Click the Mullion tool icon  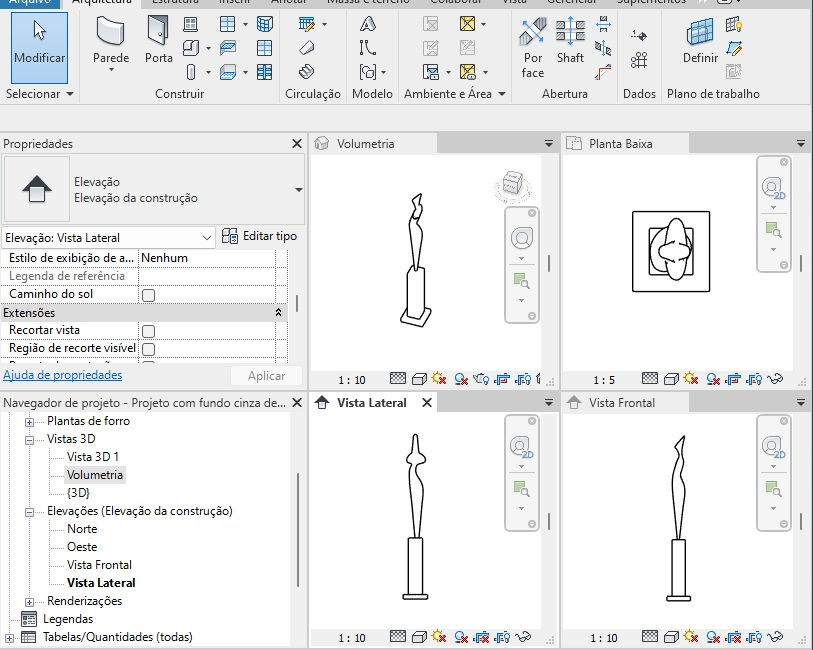point(264,72)
